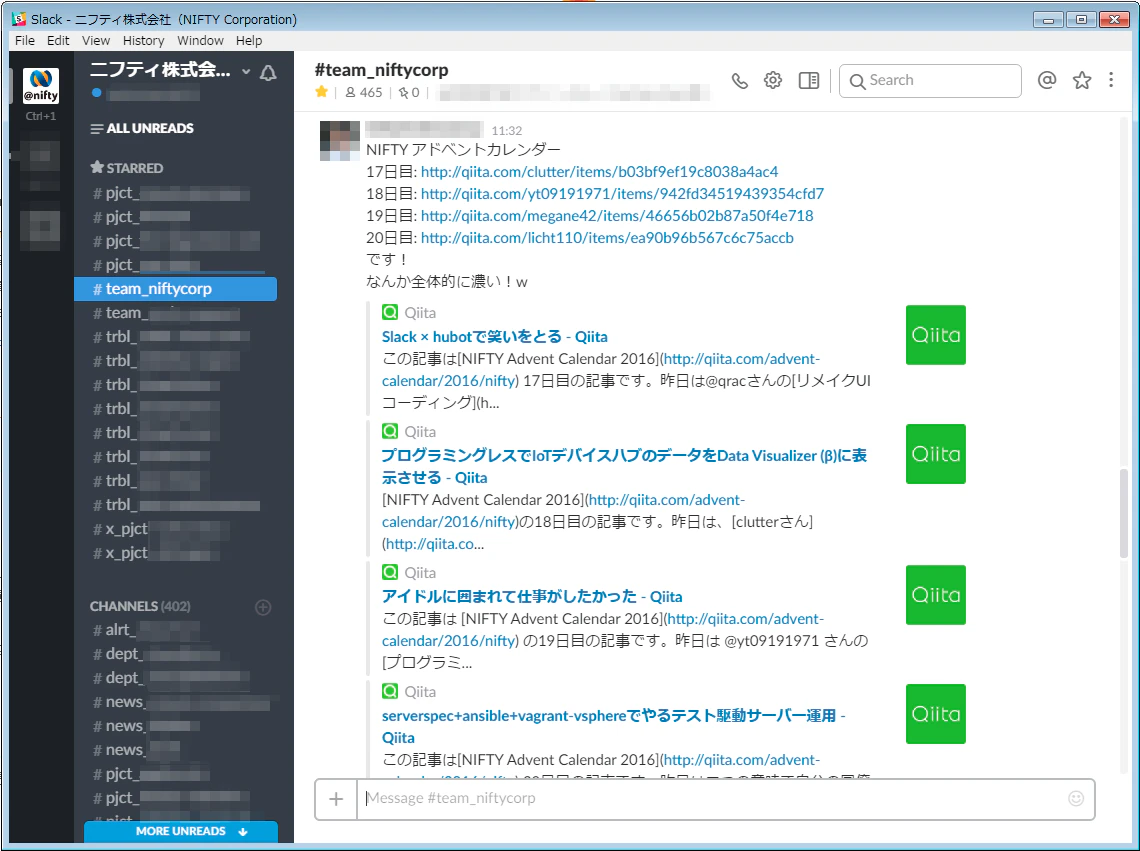Open 'serverspec+ansible+vagrant-vsphere' article title
Image resolution: width=1140 pixels, height=851 pixels.
614,727
